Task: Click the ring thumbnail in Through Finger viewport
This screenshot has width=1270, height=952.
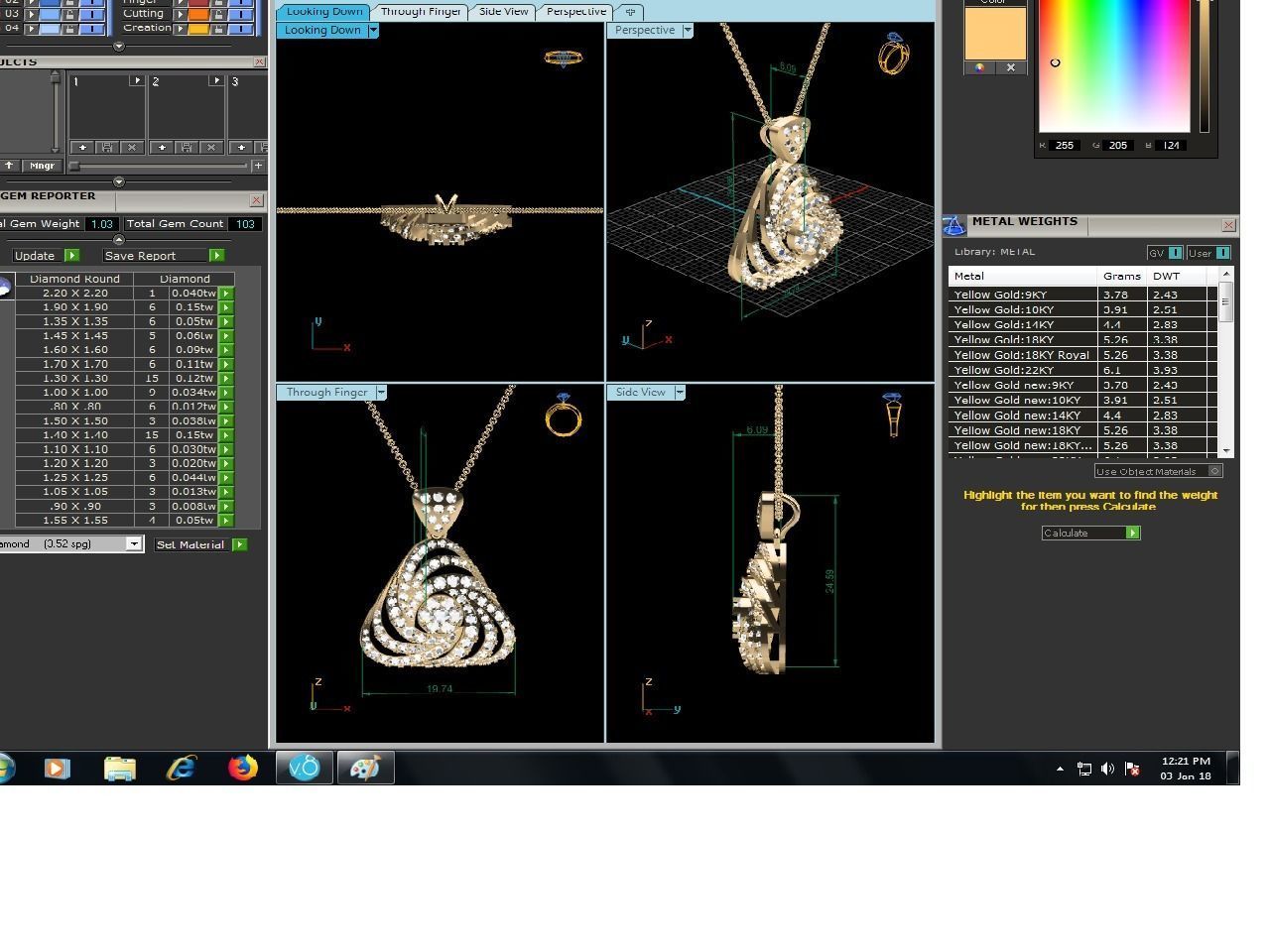Action: [564, 415]
